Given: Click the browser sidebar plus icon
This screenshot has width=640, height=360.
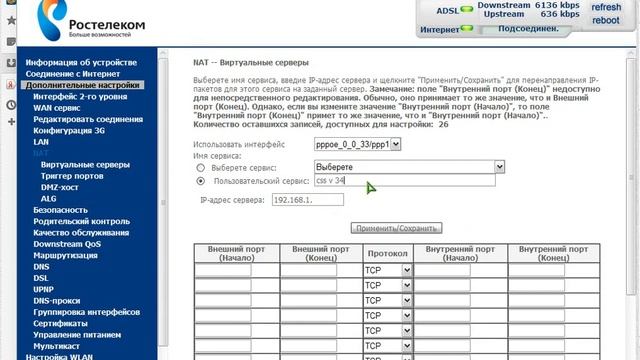Looking at the screenshot, I should click(11, 122).
